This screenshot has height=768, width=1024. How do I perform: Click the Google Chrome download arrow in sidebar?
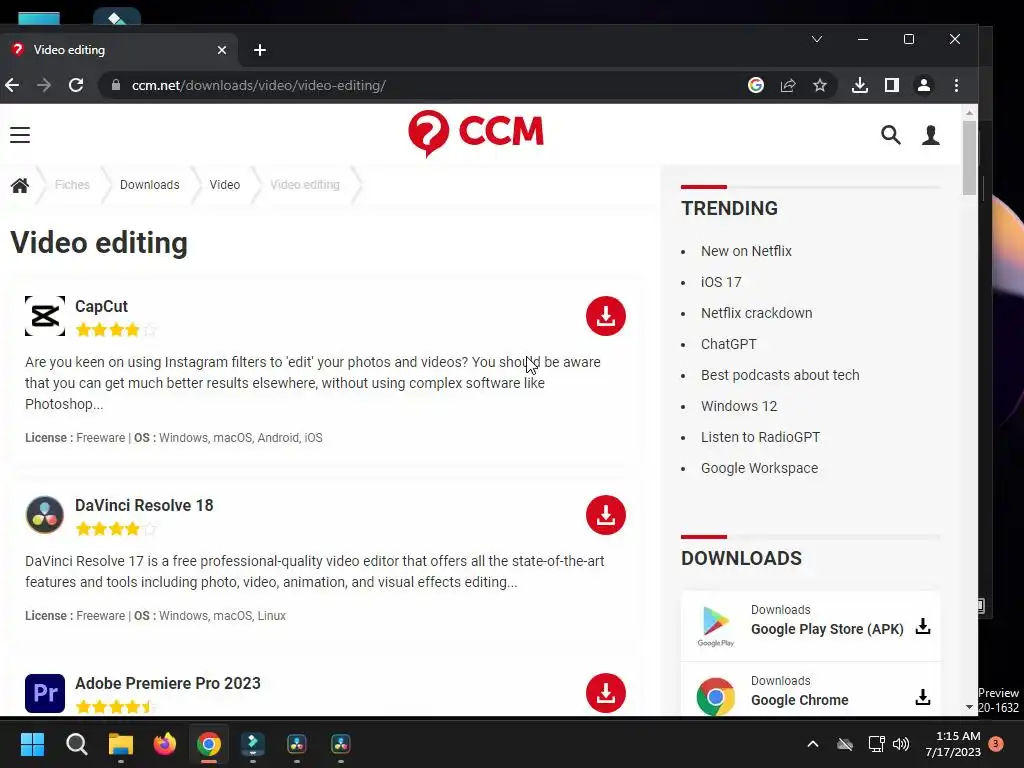(x=923, y=697)
